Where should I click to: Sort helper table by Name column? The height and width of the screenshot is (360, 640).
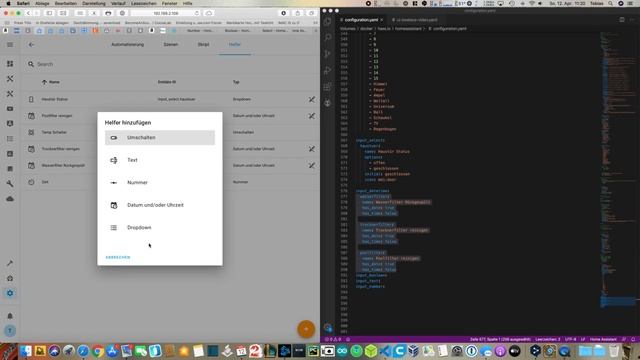click(x=51, y=82)
